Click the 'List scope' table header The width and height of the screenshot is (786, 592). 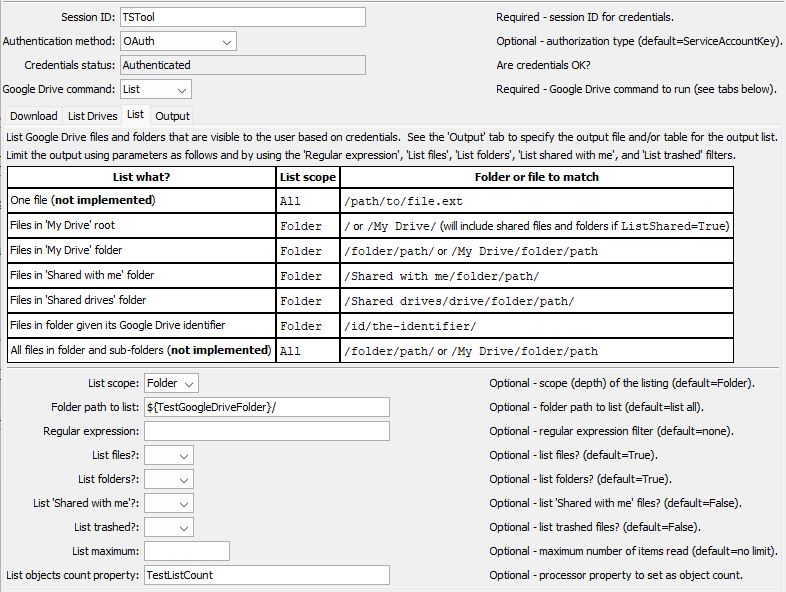pyautogui.click(x=308, y=177)
